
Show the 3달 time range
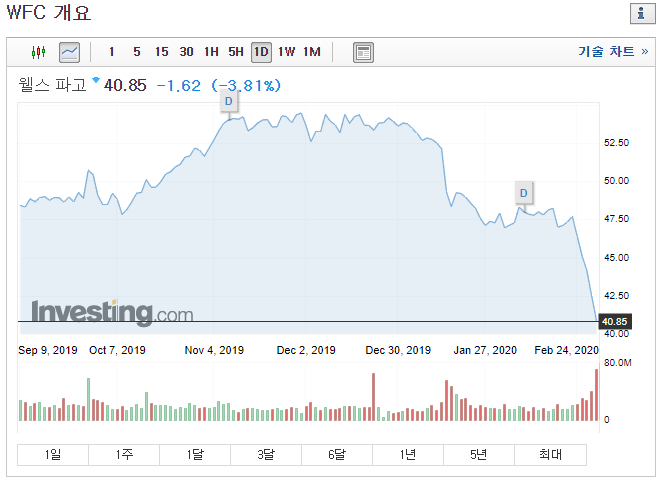click(x=266, y=455)
